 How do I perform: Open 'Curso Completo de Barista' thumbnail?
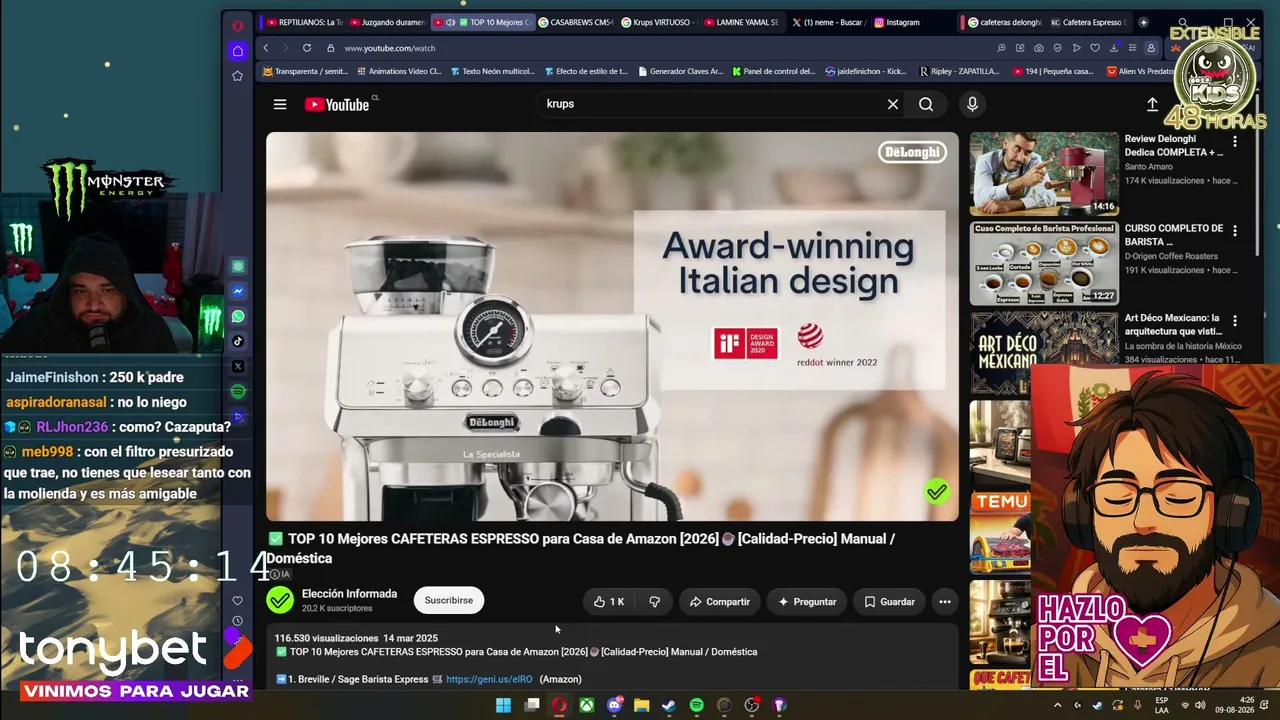pos(1044,263)
